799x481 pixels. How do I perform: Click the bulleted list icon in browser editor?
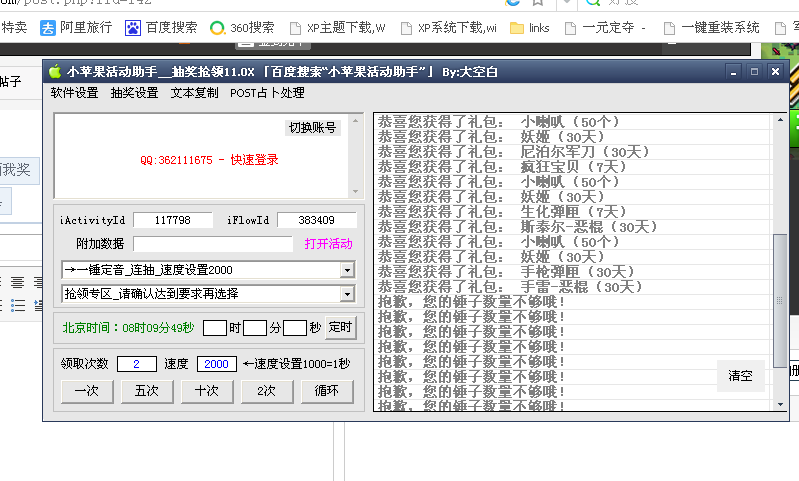point(18,305)
